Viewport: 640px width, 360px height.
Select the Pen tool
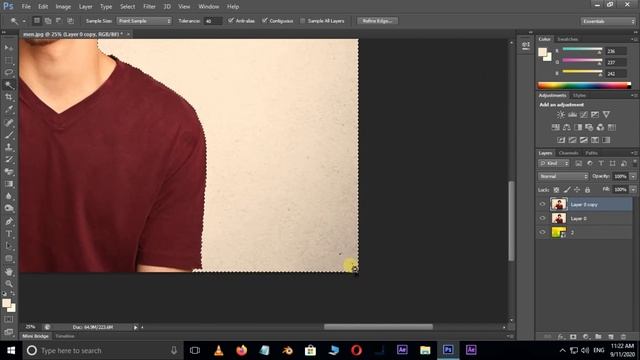click(x=9, y=221)
